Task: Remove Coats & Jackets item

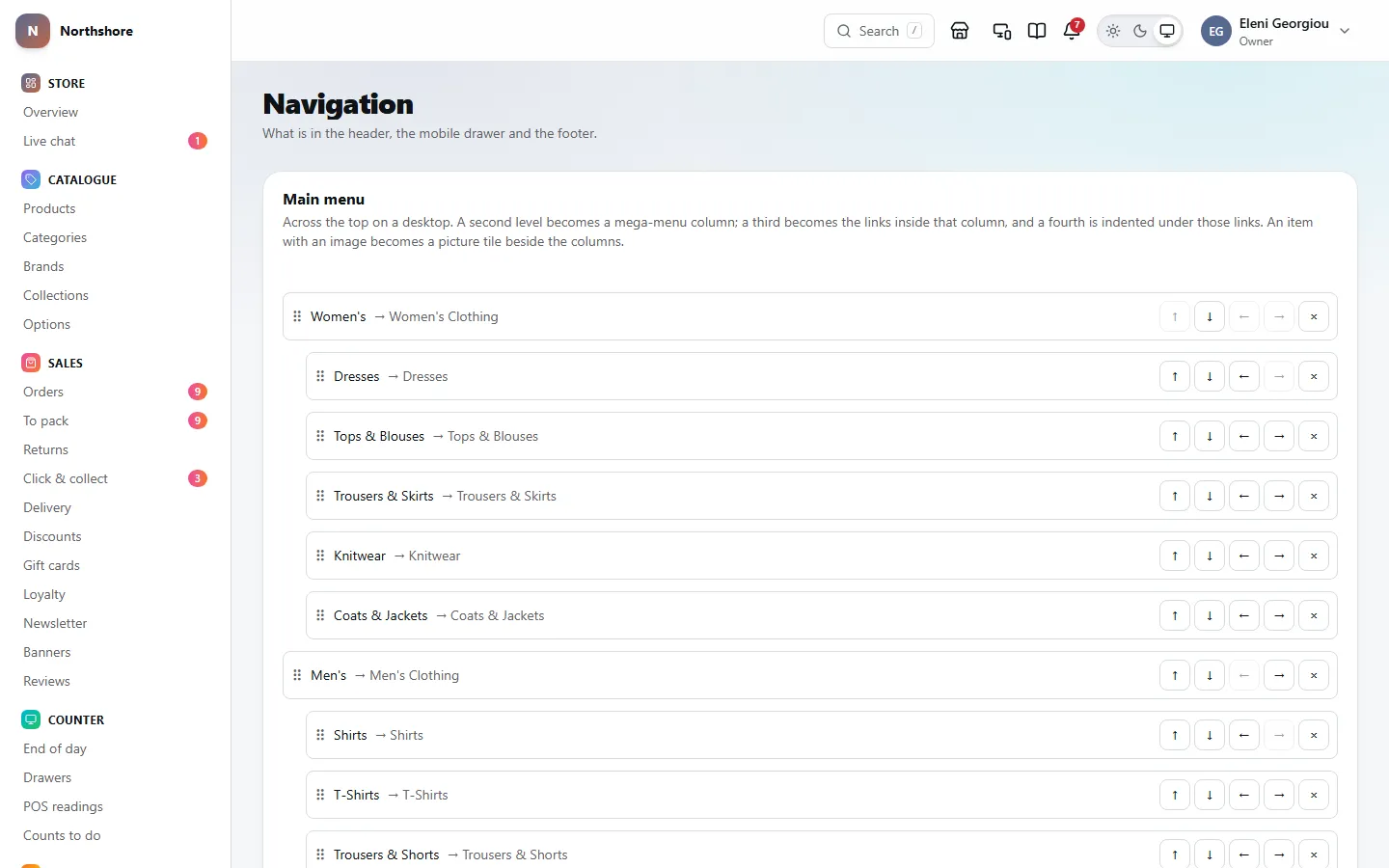Action: coord(1314,615)
